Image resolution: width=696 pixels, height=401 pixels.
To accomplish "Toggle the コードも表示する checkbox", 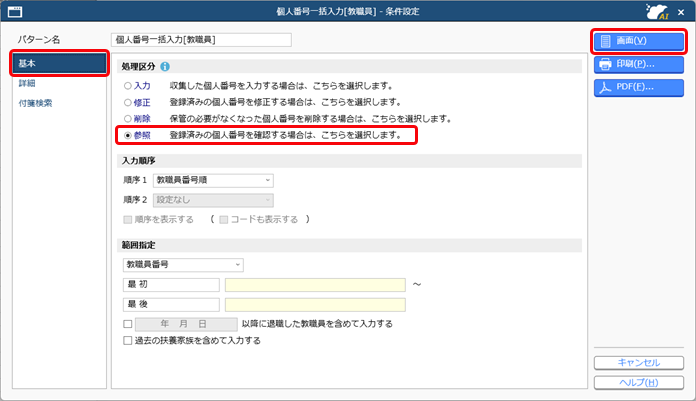I will tap(224, 219).
